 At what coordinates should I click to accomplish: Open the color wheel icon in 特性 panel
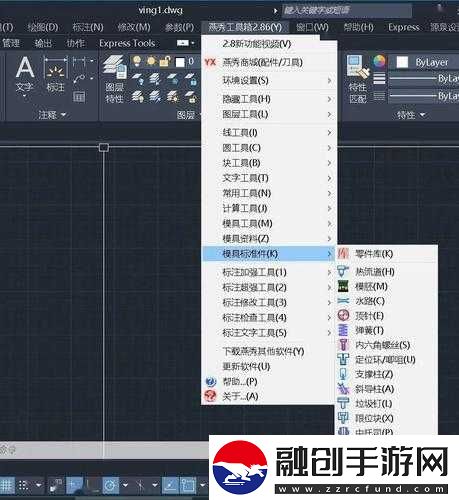(379, 62)
